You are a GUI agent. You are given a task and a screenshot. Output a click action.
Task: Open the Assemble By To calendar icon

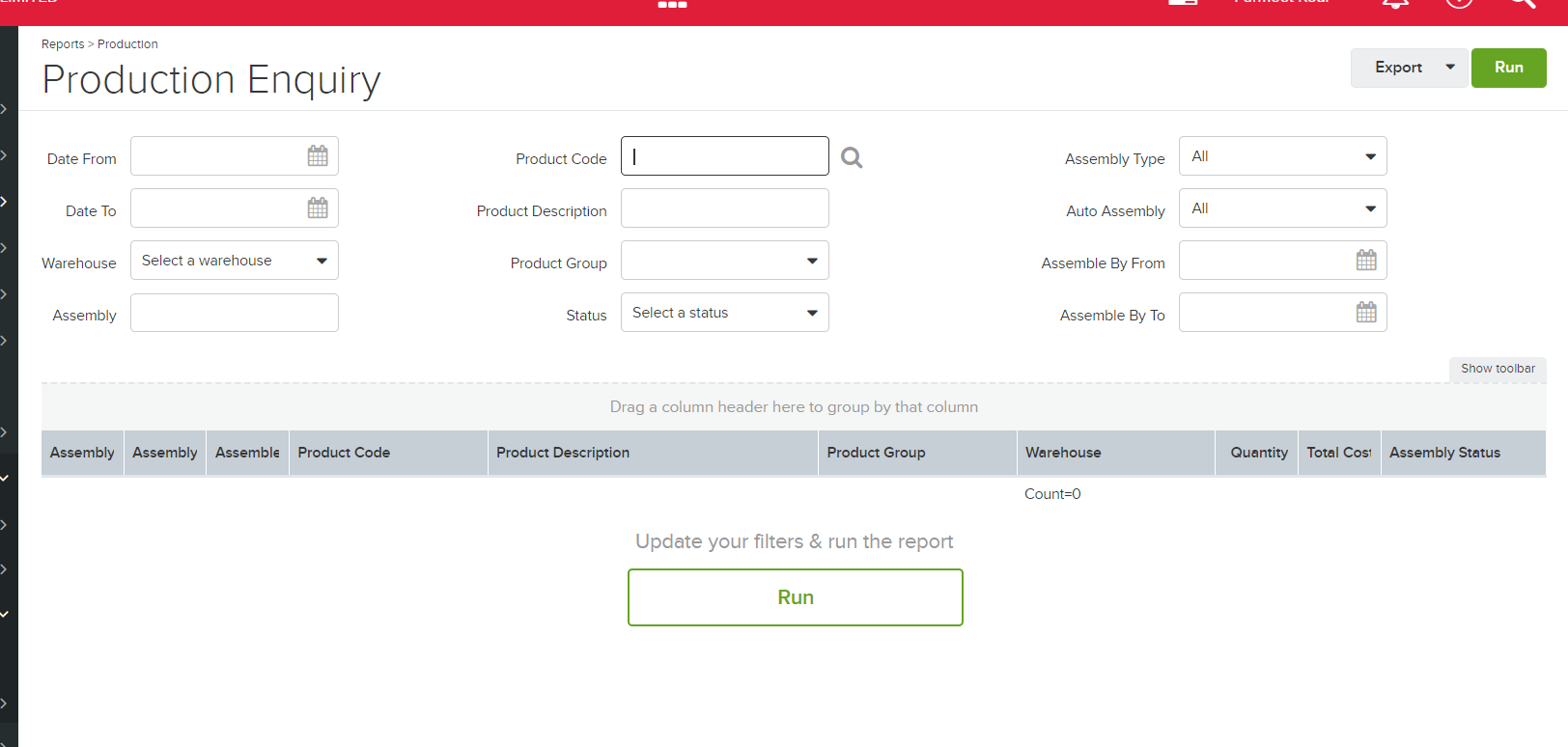tap(1366, 312)
